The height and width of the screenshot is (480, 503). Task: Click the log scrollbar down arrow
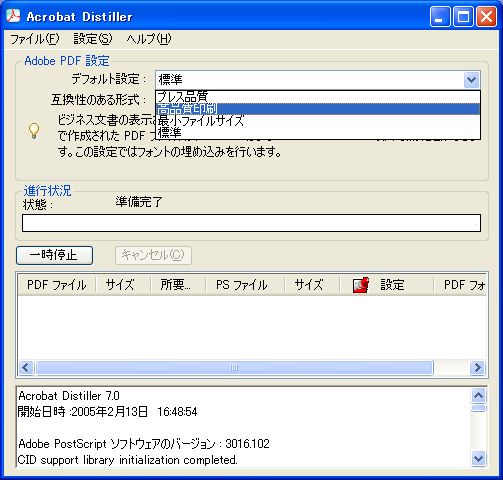click(478, 459)
